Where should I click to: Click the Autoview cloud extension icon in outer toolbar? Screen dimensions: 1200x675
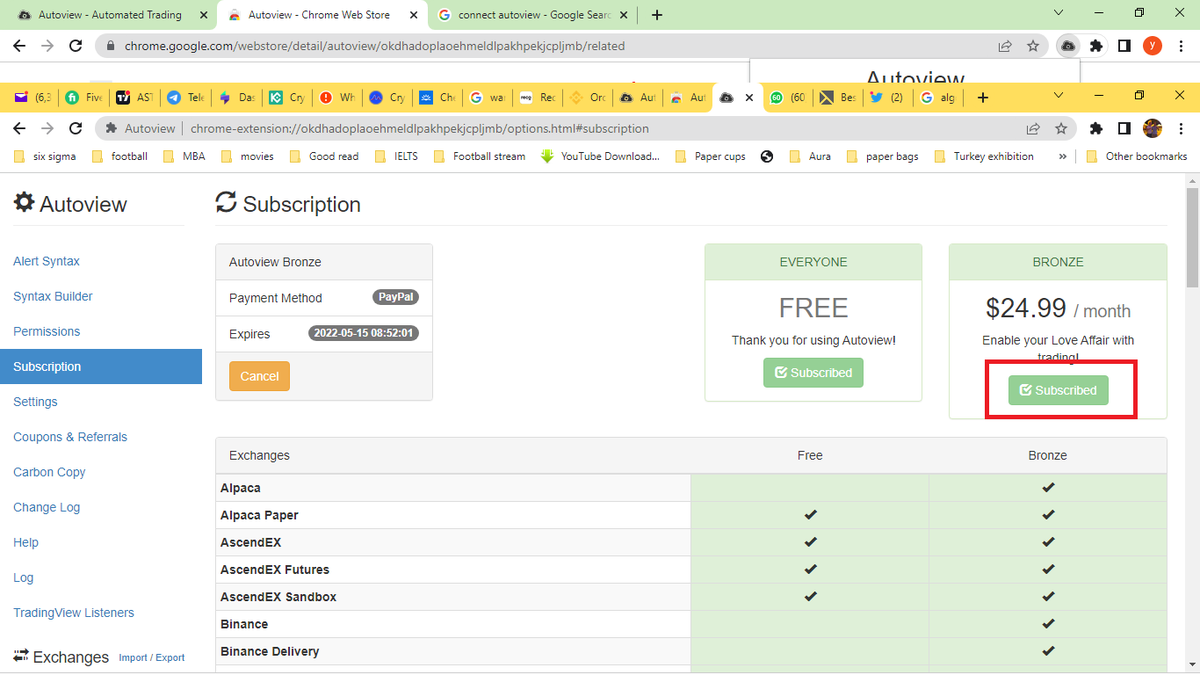(x=1068, y=46)
